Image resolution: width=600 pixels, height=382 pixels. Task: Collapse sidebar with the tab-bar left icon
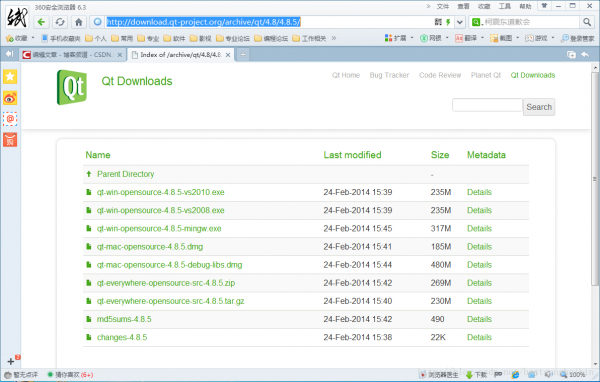(x=10, y=54)
